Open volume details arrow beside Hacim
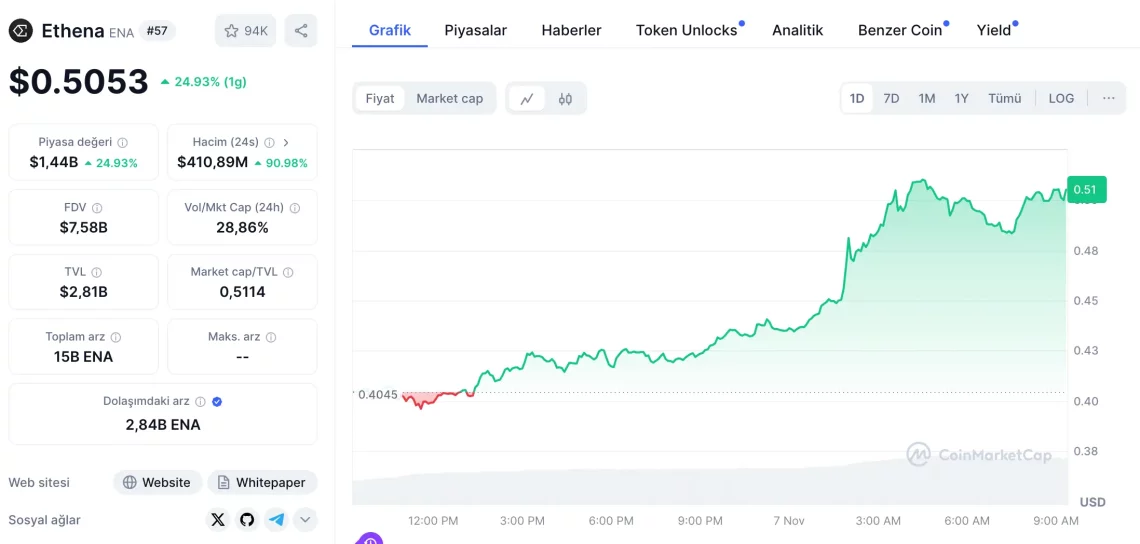 286,143
